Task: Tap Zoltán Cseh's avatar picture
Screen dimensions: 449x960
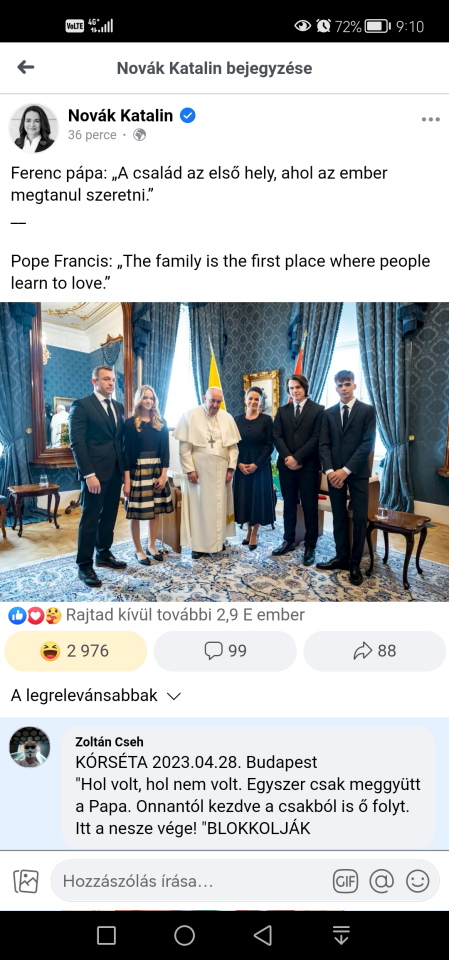Action: [x=29, y=747]
